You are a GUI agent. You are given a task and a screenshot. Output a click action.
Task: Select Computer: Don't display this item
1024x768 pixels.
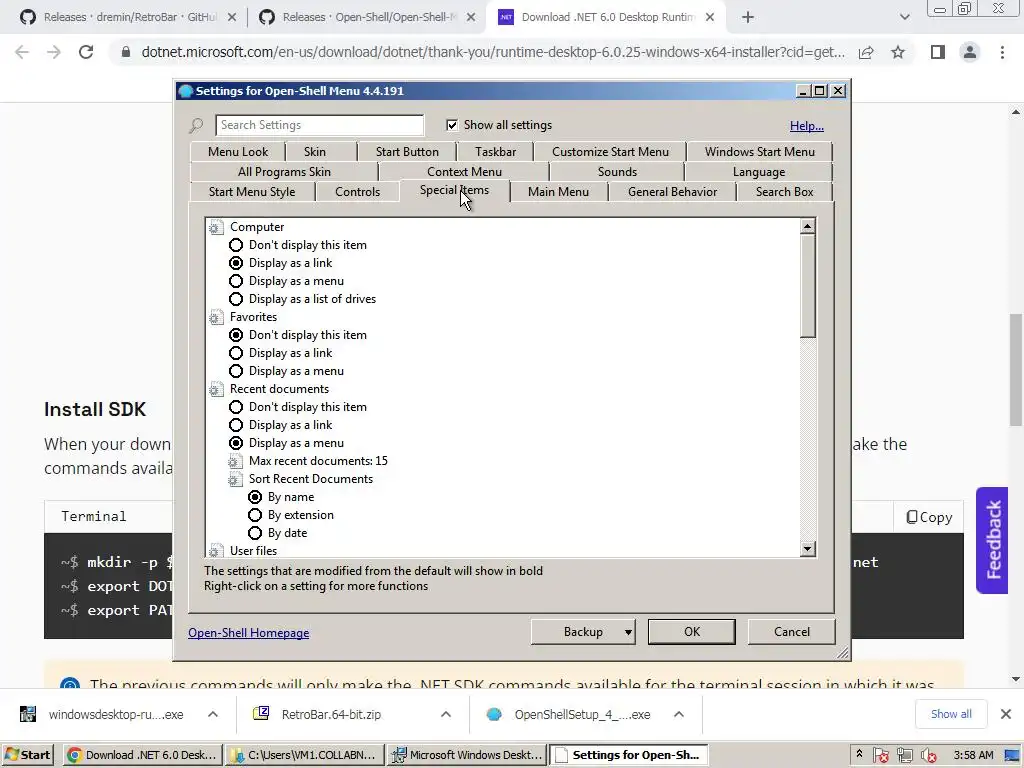pyautogui.click(x=236, y=245)
